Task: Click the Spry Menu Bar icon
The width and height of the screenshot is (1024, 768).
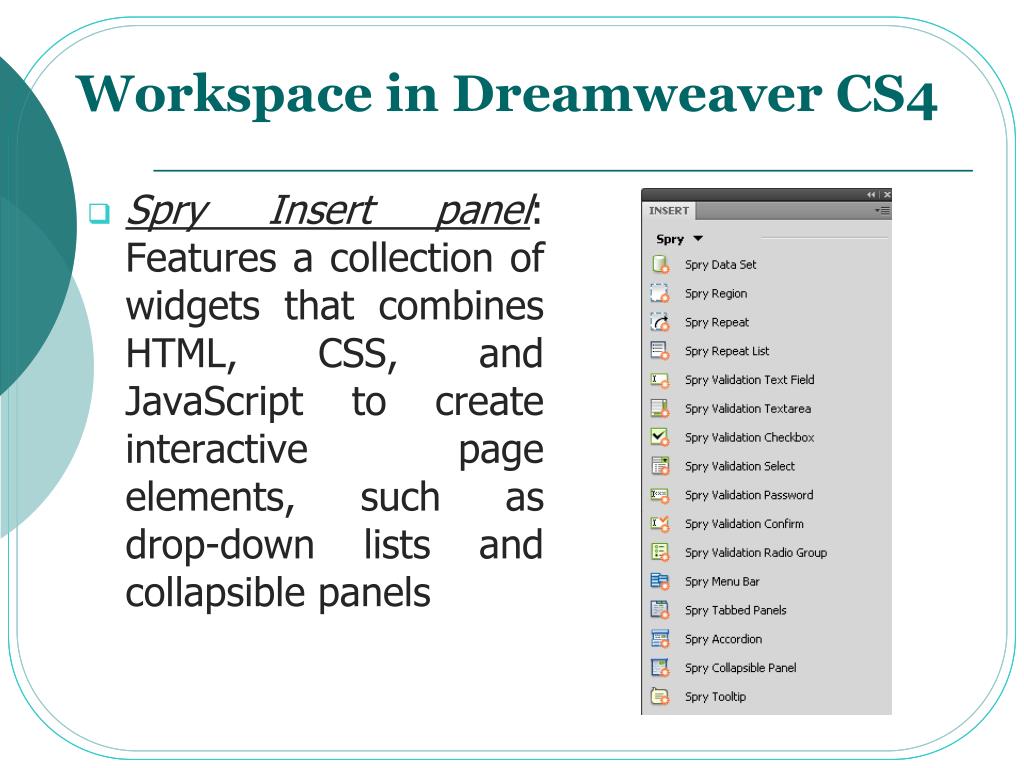Action: tap(660, 581)
